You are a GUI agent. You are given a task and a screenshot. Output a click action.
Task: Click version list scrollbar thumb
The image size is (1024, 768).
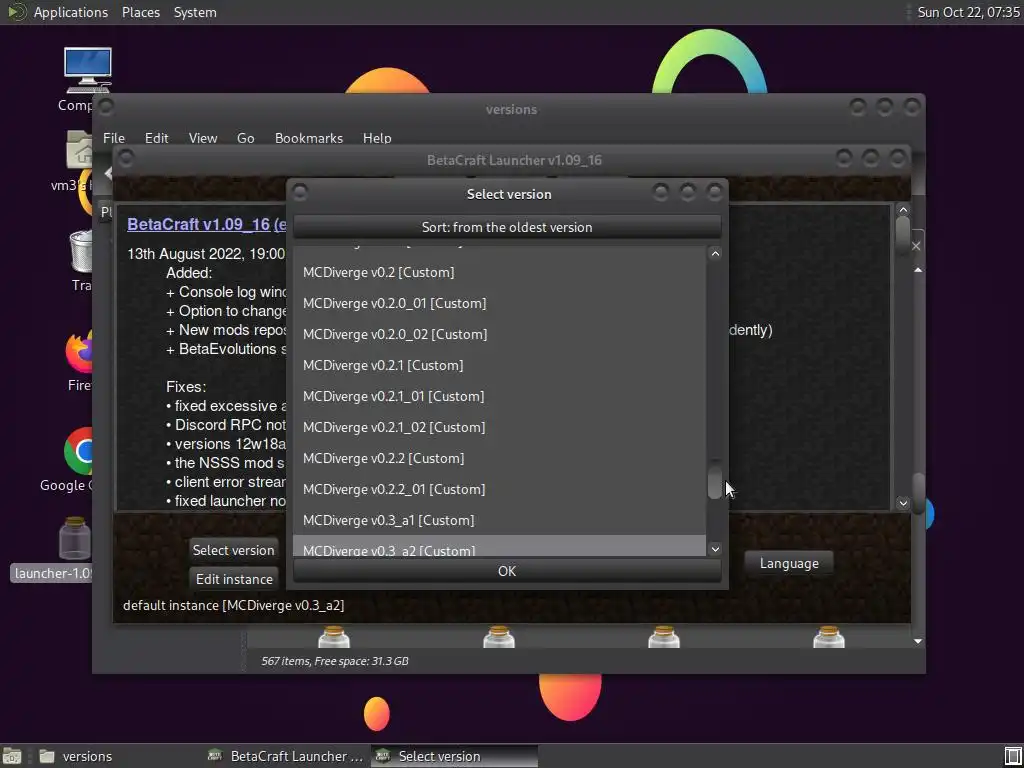[x=715, y=480]
